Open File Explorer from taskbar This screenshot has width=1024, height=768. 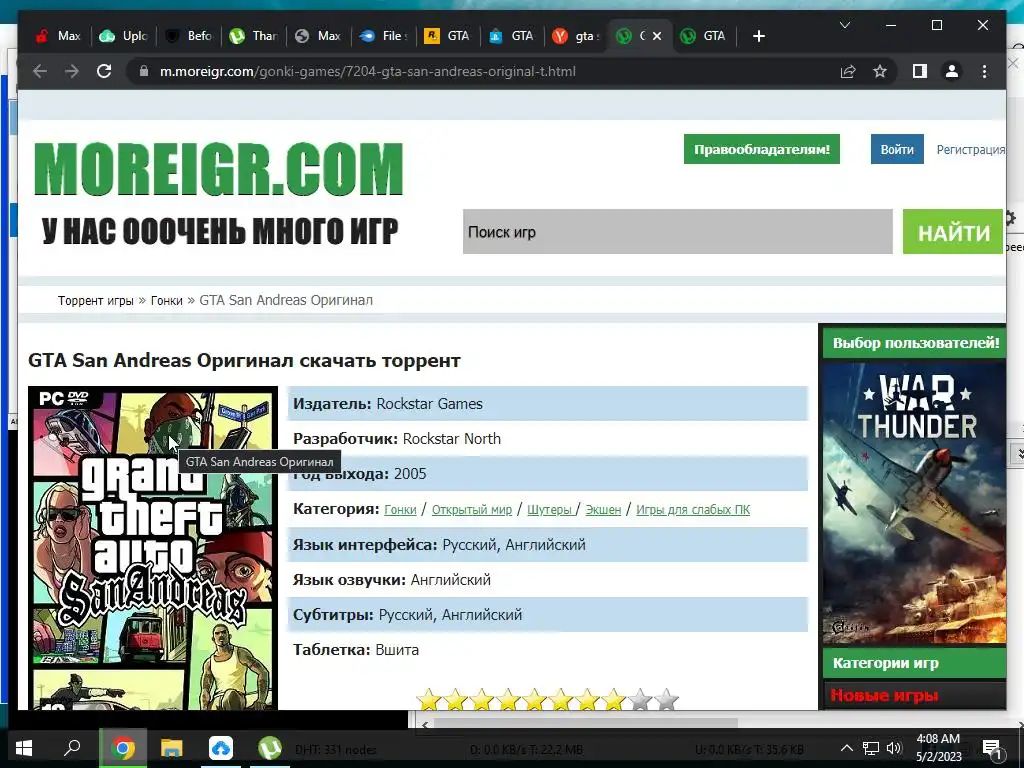172,748
